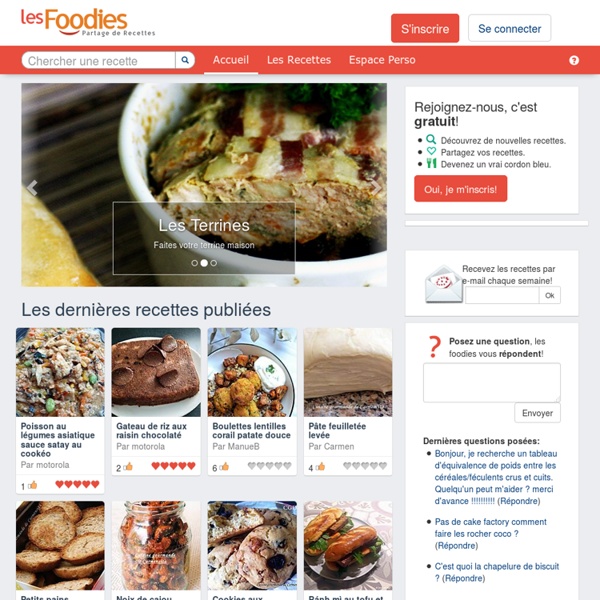This screenshot has height=600, width=600.
Task: Open Répondre link for rocher coco question
Action: click(456, 546)
